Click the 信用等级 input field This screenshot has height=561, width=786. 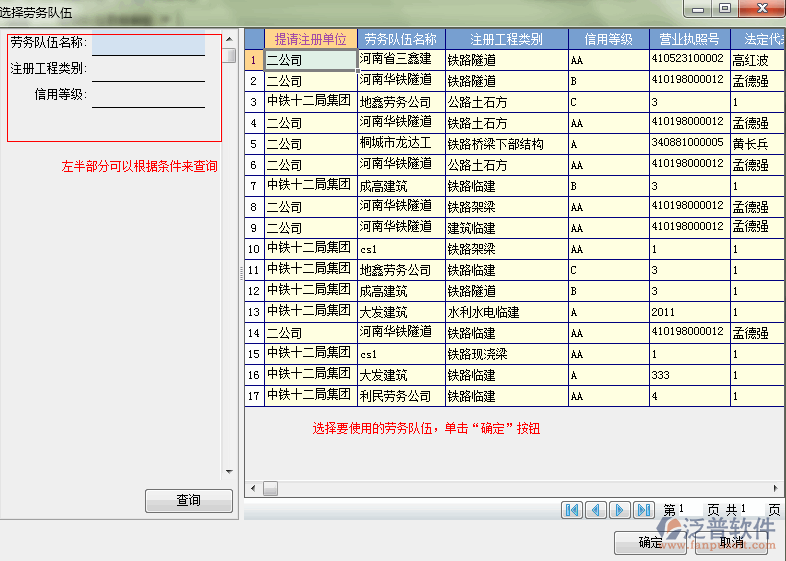tap(148, 96)
